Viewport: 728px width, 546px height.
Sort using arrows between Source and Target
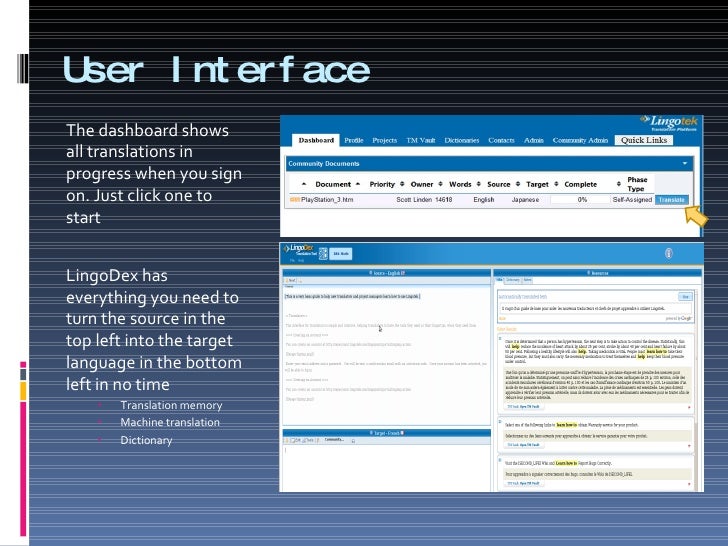[x=518, y=184]
